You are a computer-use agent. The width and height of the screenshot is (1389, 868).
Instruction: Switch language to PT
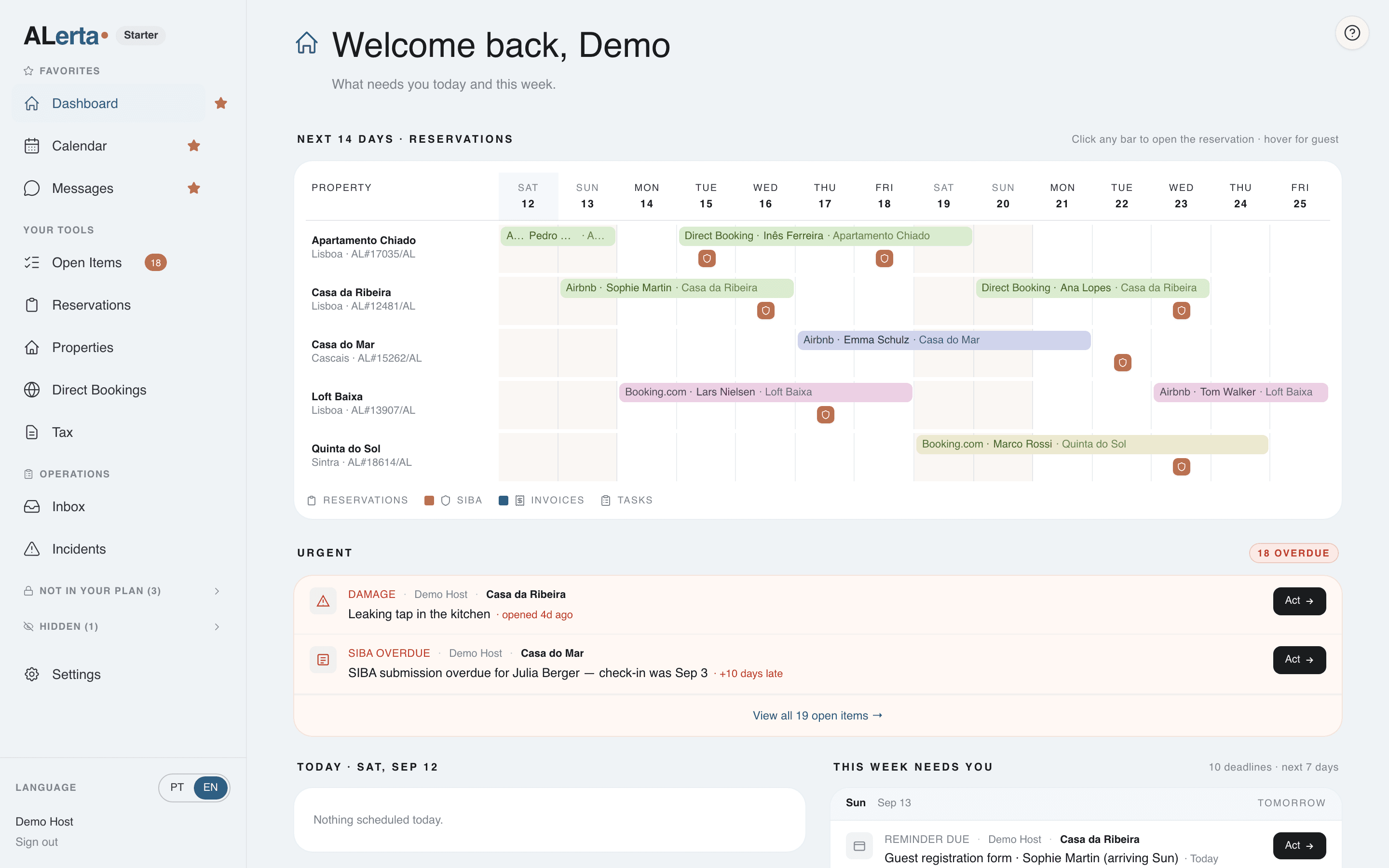pos(177,787)
